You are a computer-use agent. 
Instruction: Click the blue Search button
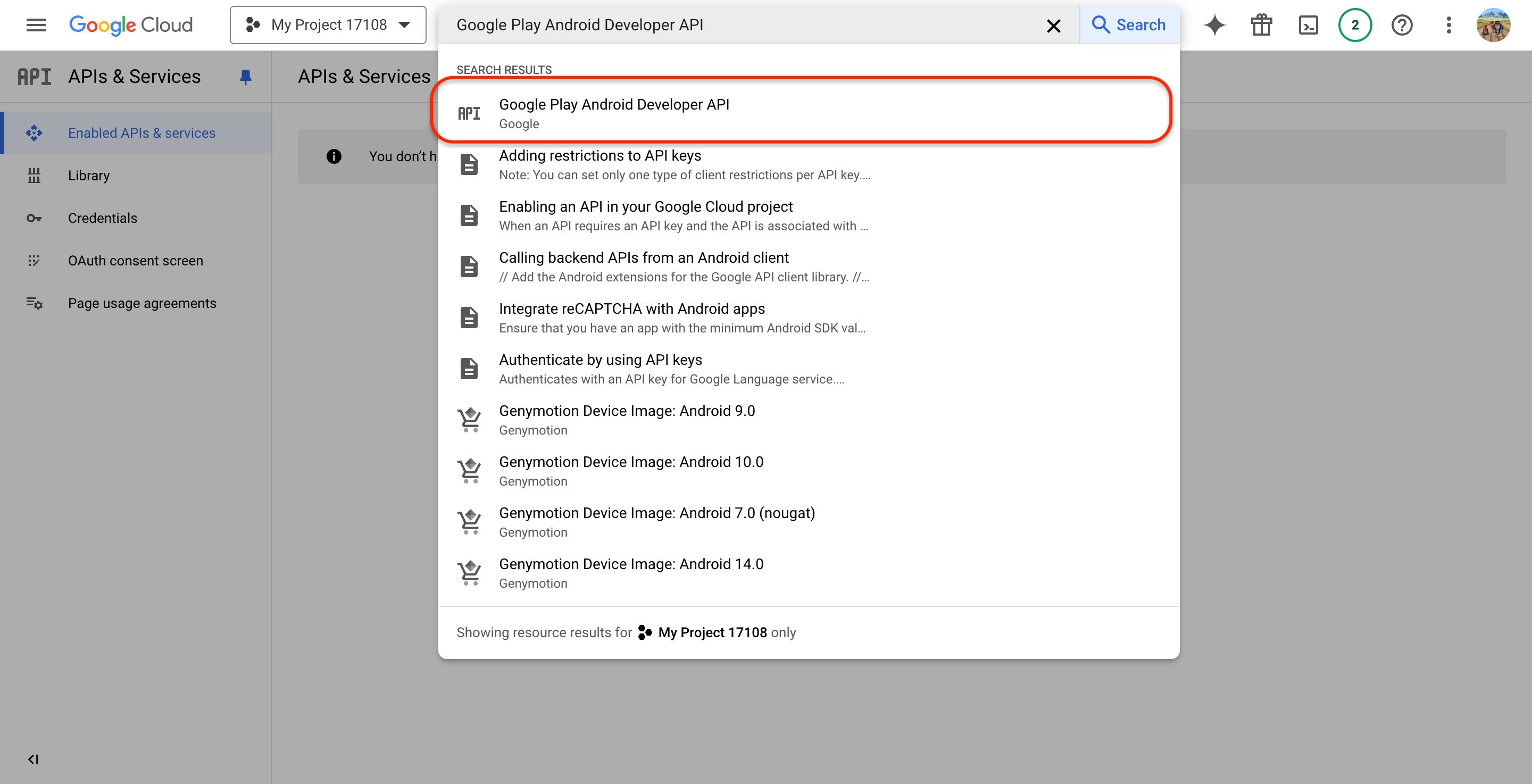click(x=1129, y=25)
